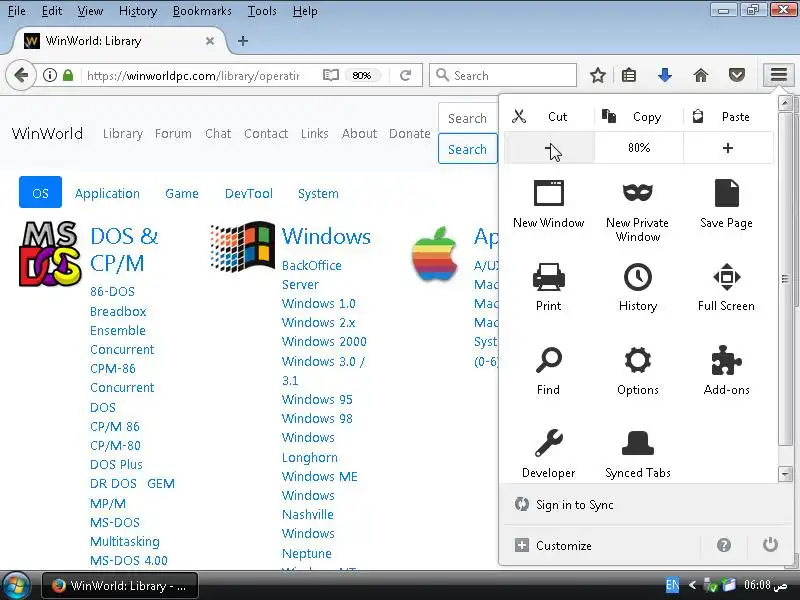Open the File menu
800x600 pixels.
(x=16, y=11)
